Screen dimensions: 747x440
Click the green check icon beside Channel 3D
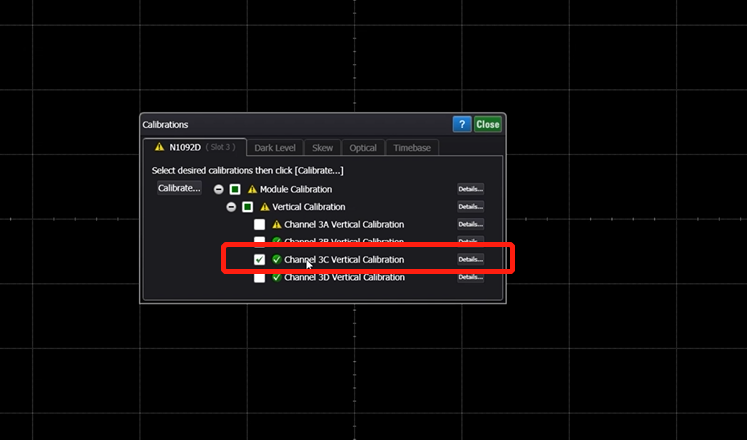[277, 277]
